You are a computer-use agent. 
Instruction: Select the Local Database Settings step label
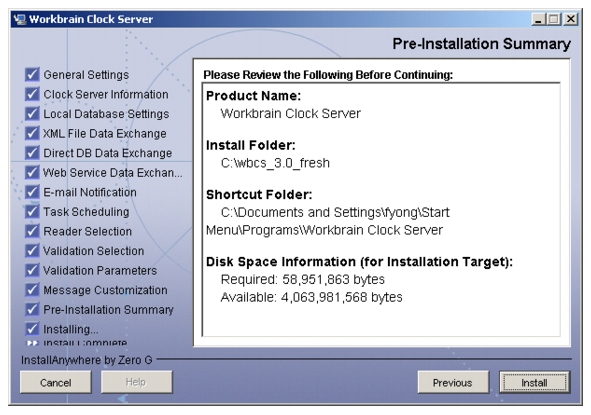106,114
